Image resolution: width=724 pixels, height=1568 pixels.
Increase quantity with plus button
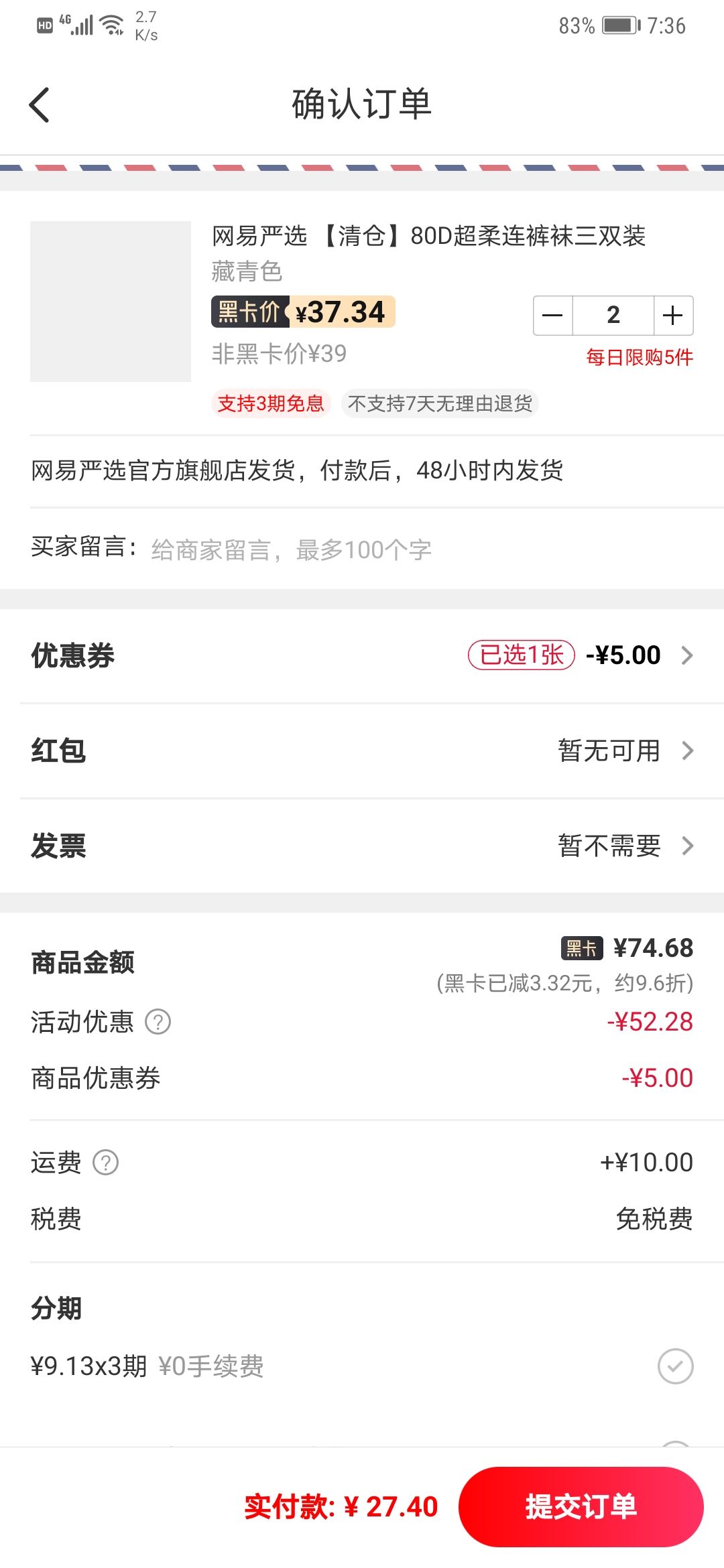pyautogui.click(x=672, y=315)
